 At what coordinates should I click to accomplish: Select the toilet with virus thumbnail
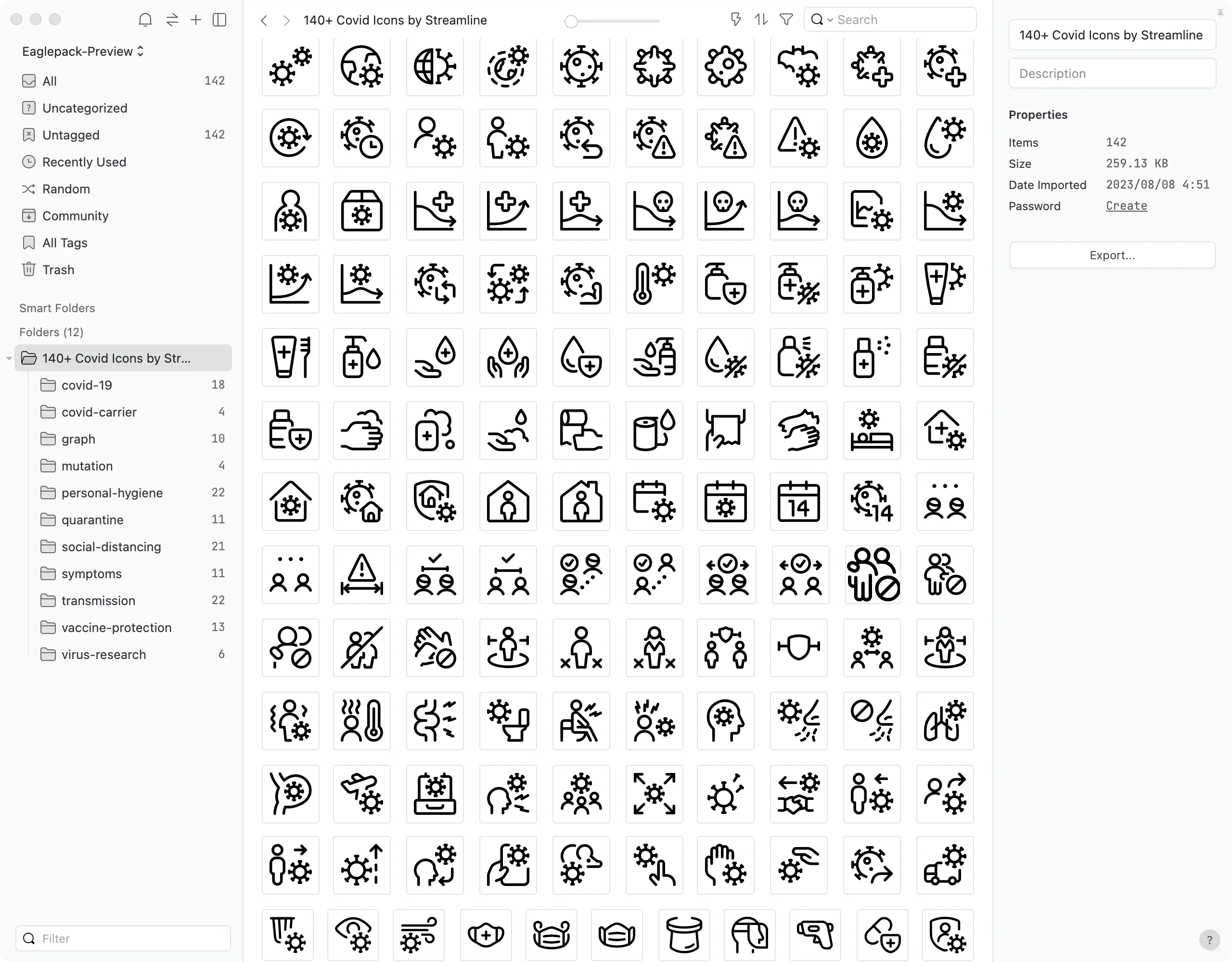click(508, 721)
